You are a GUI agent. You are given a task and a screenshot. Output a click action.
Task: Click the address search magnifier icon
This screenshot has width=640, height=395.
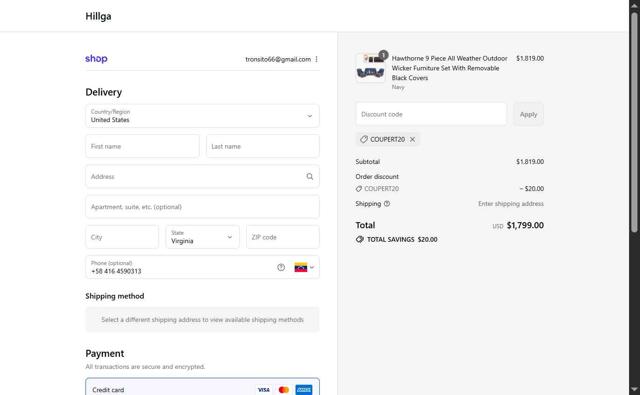click(x=310, y=176)
